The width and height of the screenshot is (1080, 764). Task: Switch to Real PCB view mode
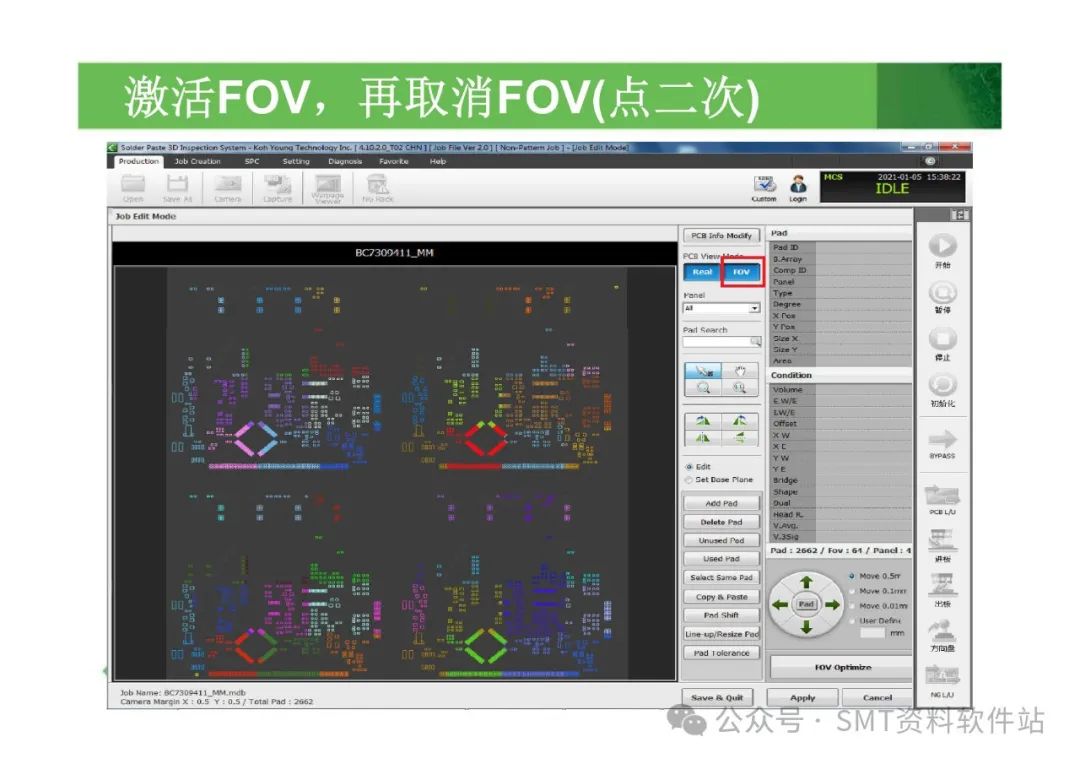[x=703, y=272]
